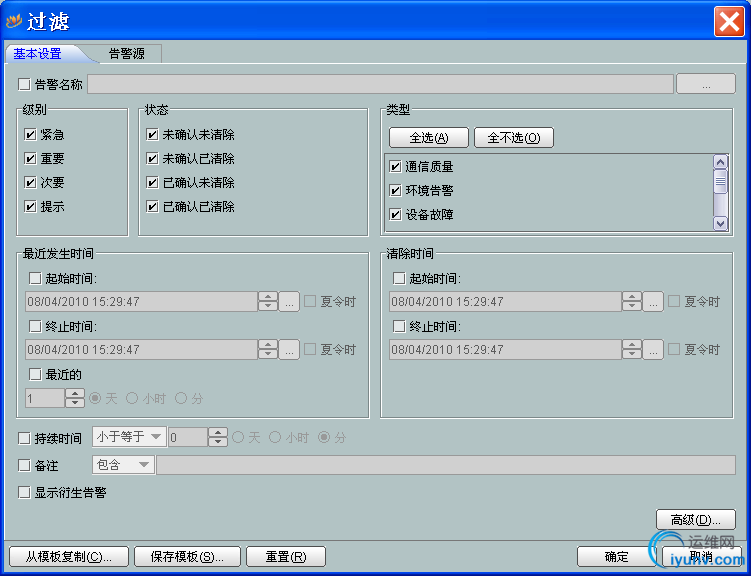Select 分 radio under 最近的
The height and width of the screenshot is (576, 751).
click(181, 398)
